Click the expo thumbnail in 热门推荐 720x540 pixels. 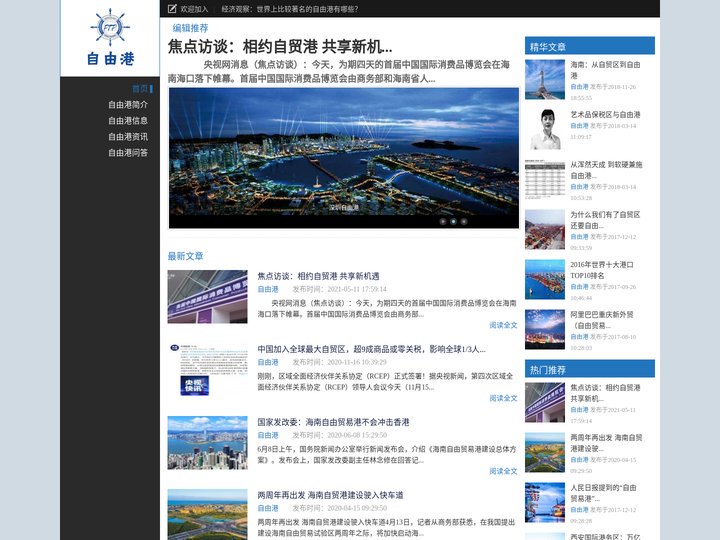[x=545, y=403]
